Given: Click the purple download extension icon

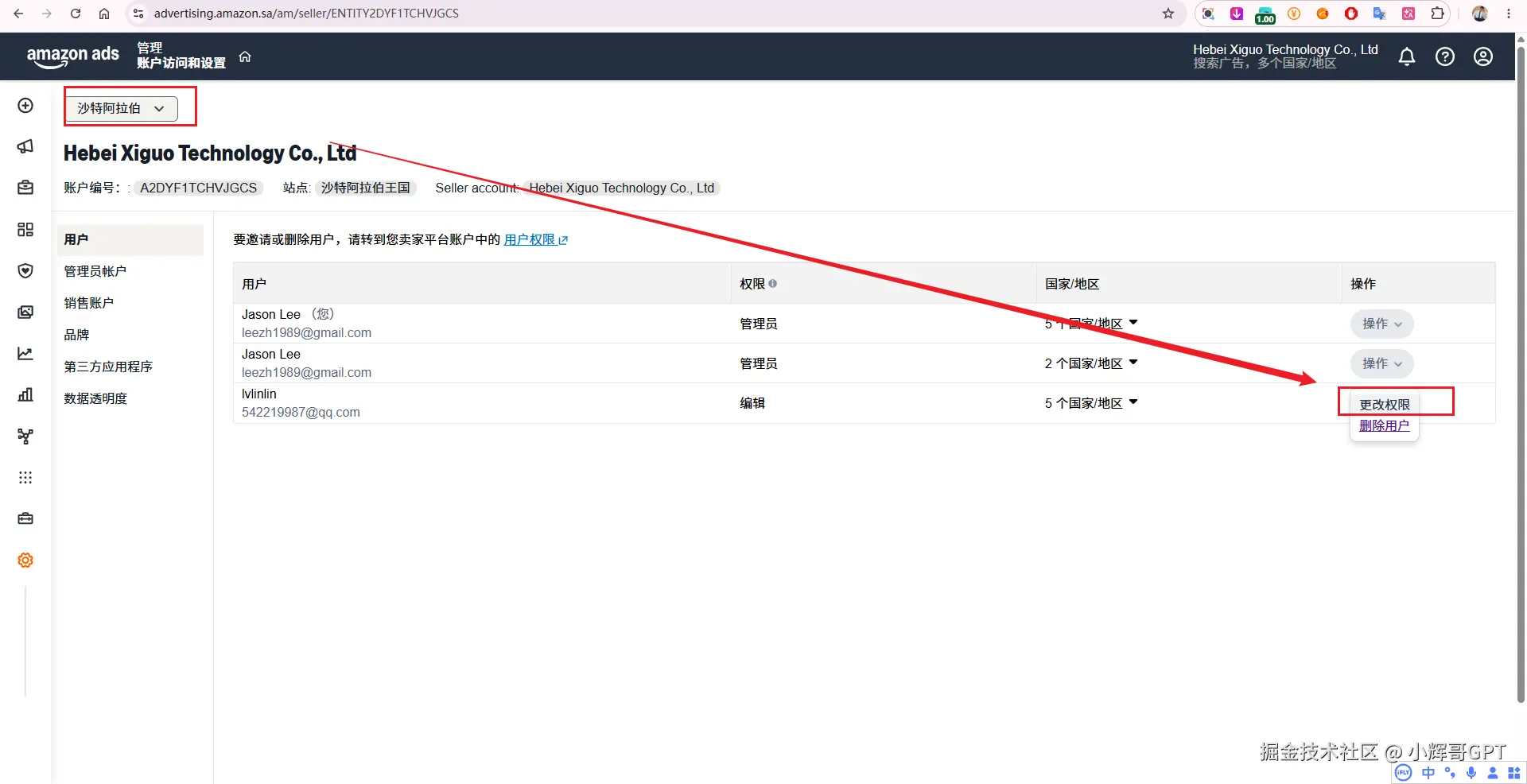Looking at the screenshot, I should pyautogui.click(x=1237, y=14).
